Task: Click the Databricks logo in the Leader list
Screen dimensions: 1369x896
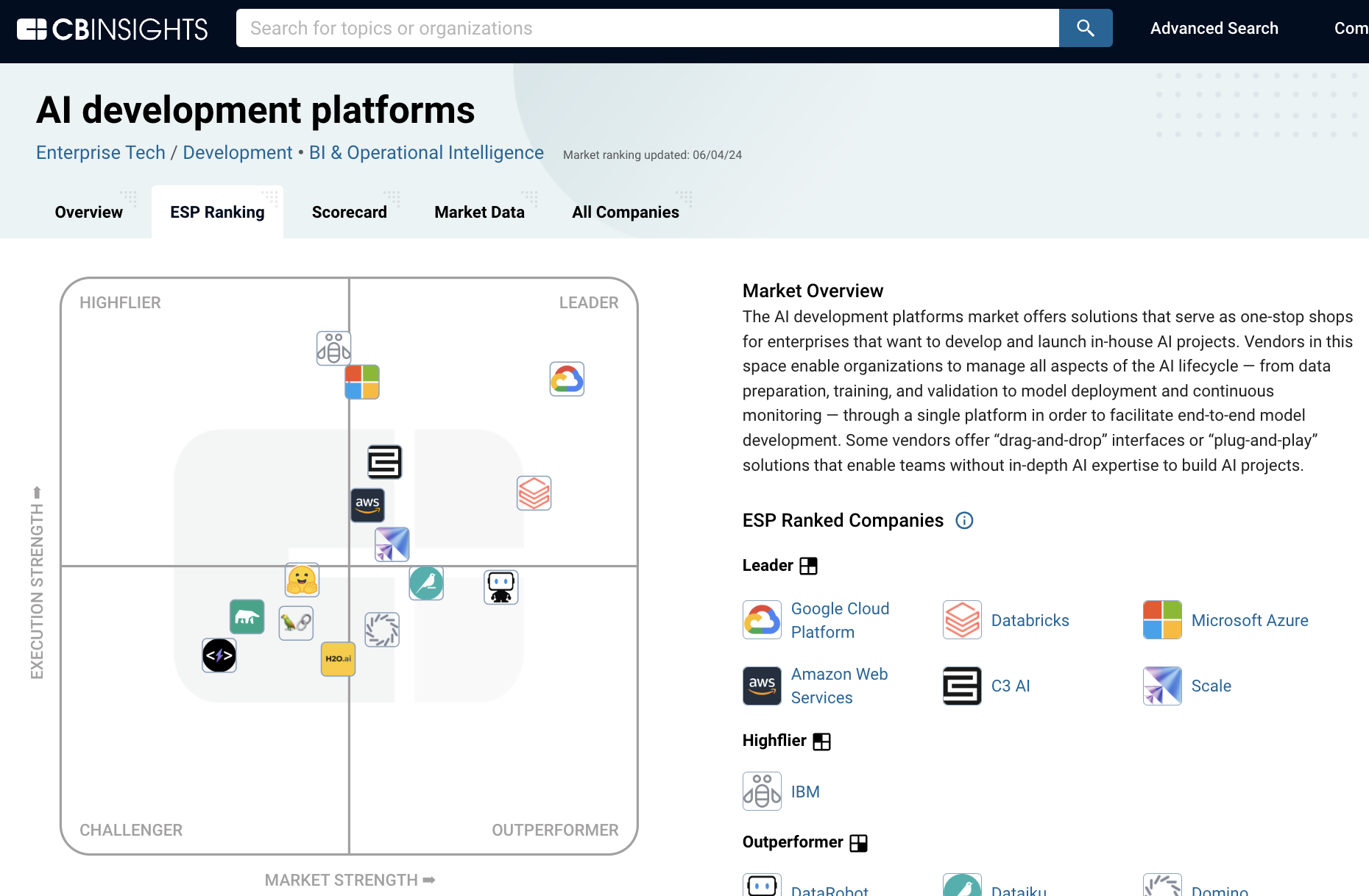Action: tap(962, 620)
